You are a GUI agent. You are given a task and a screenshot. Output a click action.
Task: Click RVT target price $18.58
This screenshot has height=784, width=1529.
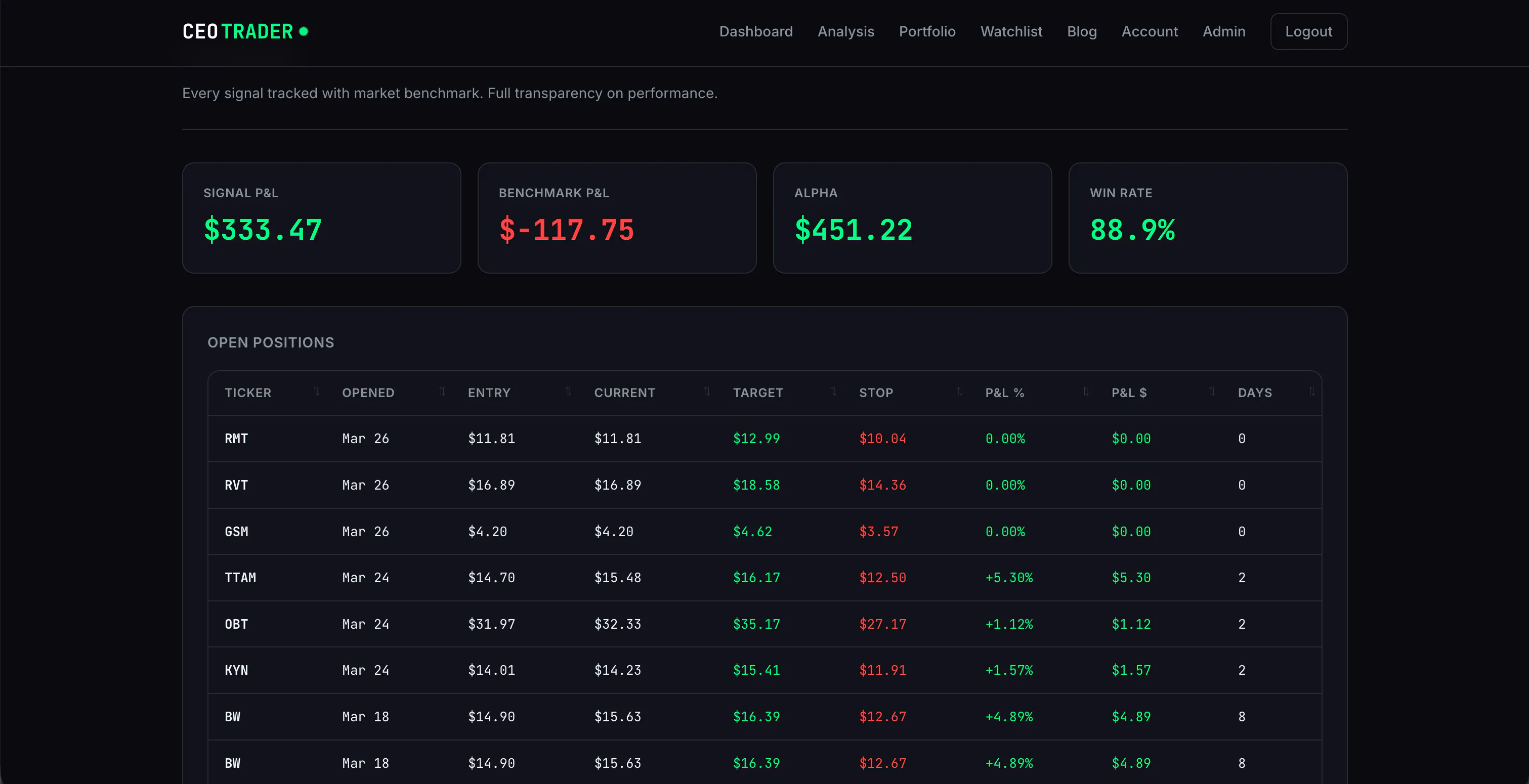point(756,485)
